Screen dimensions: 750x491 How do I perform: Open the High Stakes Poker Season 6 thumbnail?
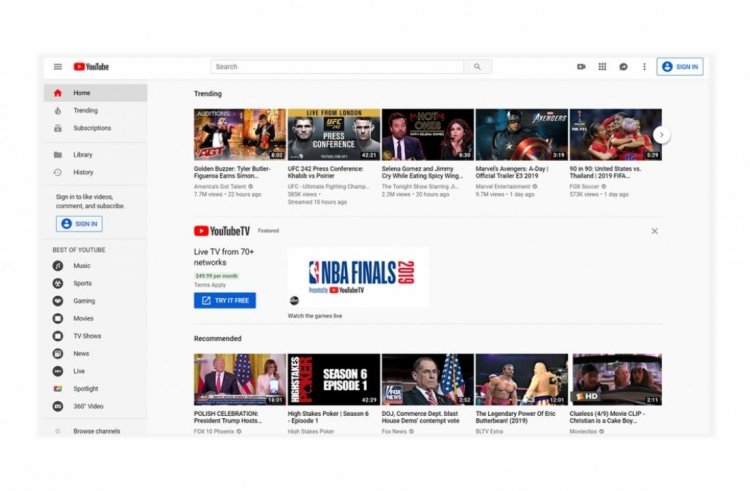[x=334, y=379]
